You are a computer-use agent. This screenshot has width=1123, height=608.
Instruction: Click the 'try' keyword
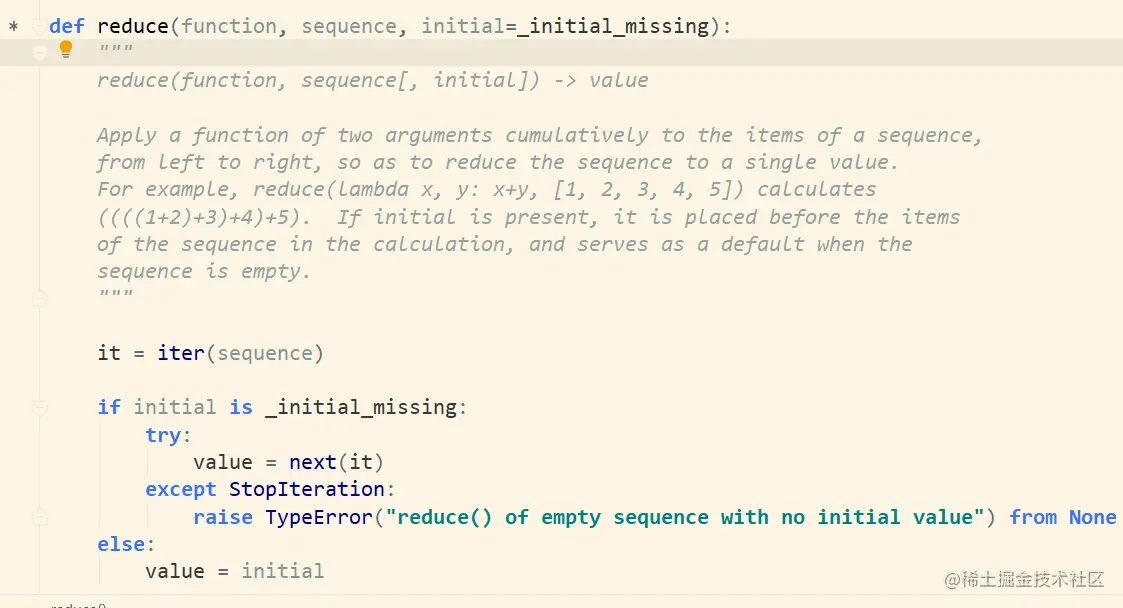tap(163, 435)
